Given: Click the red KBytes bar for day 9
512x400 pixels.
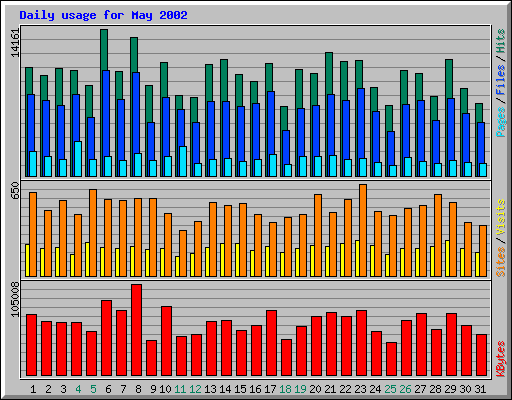Looking at the screenshot, I should tap(151, 358).
